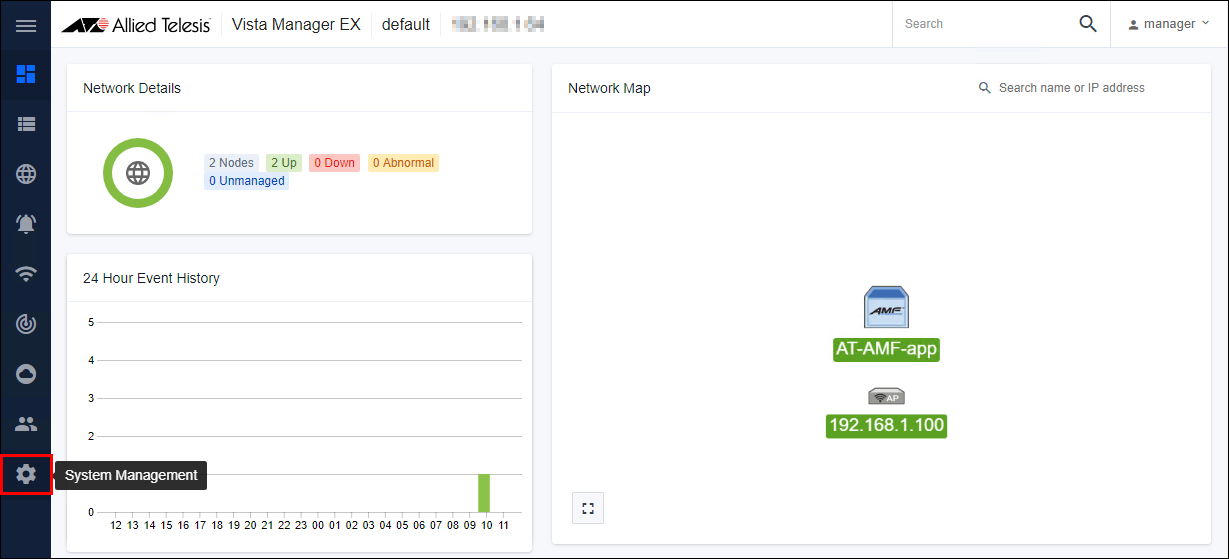Open the list view sidebar icon
The image size is (1229, 559).
click(26, 124)
